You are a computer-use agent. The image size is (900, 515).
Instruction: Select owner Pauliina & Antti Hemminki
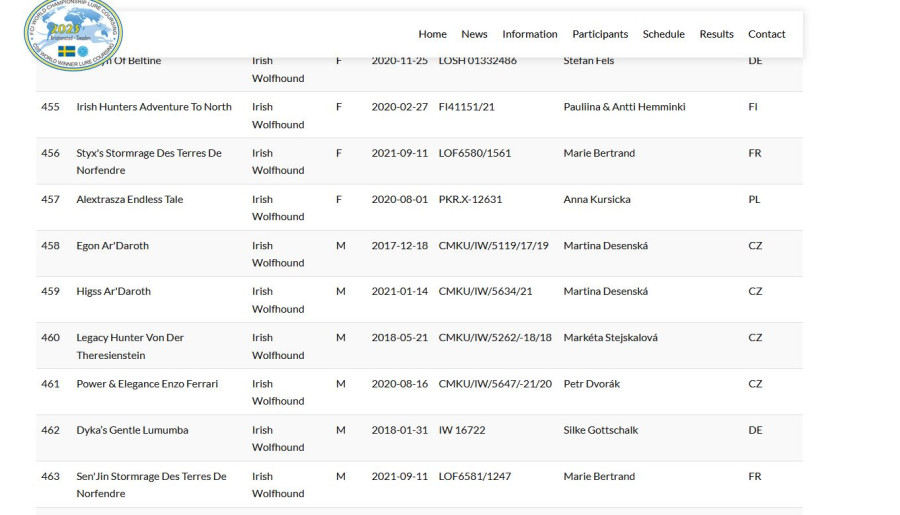coord(624,107)
